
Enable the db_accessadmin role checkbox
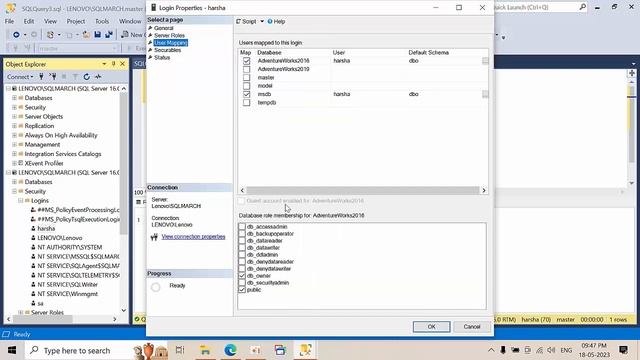click(x=242, y=227)
